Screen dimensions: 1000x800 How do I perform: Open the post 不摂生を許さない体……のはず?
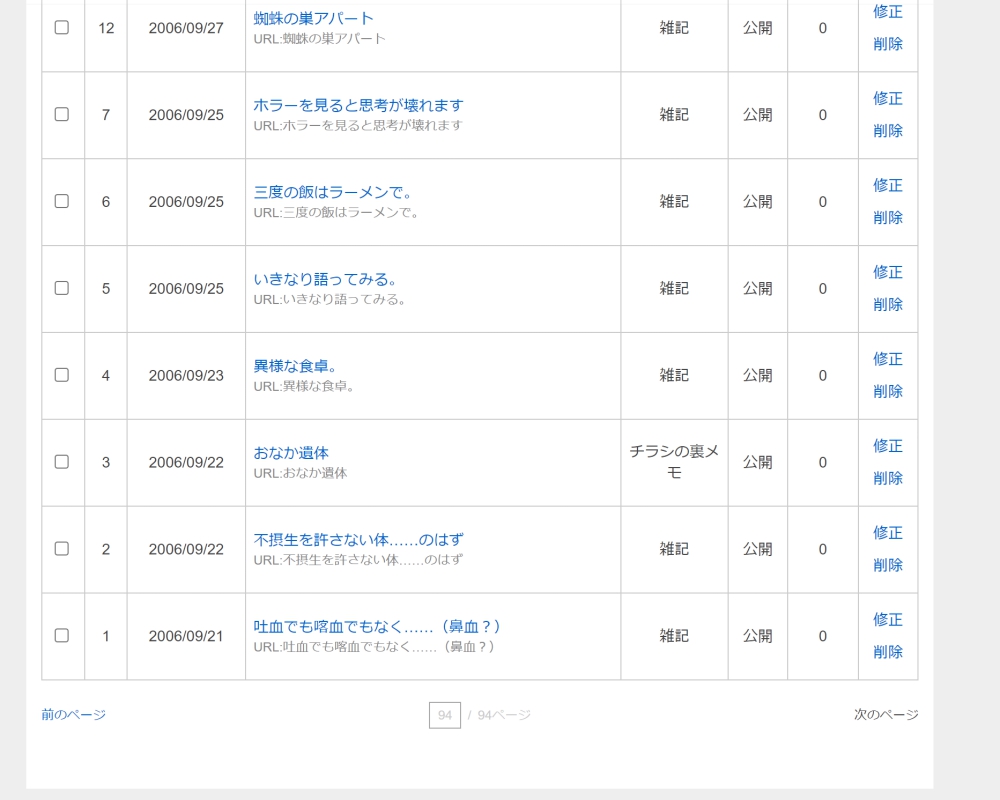pos(358,540)
